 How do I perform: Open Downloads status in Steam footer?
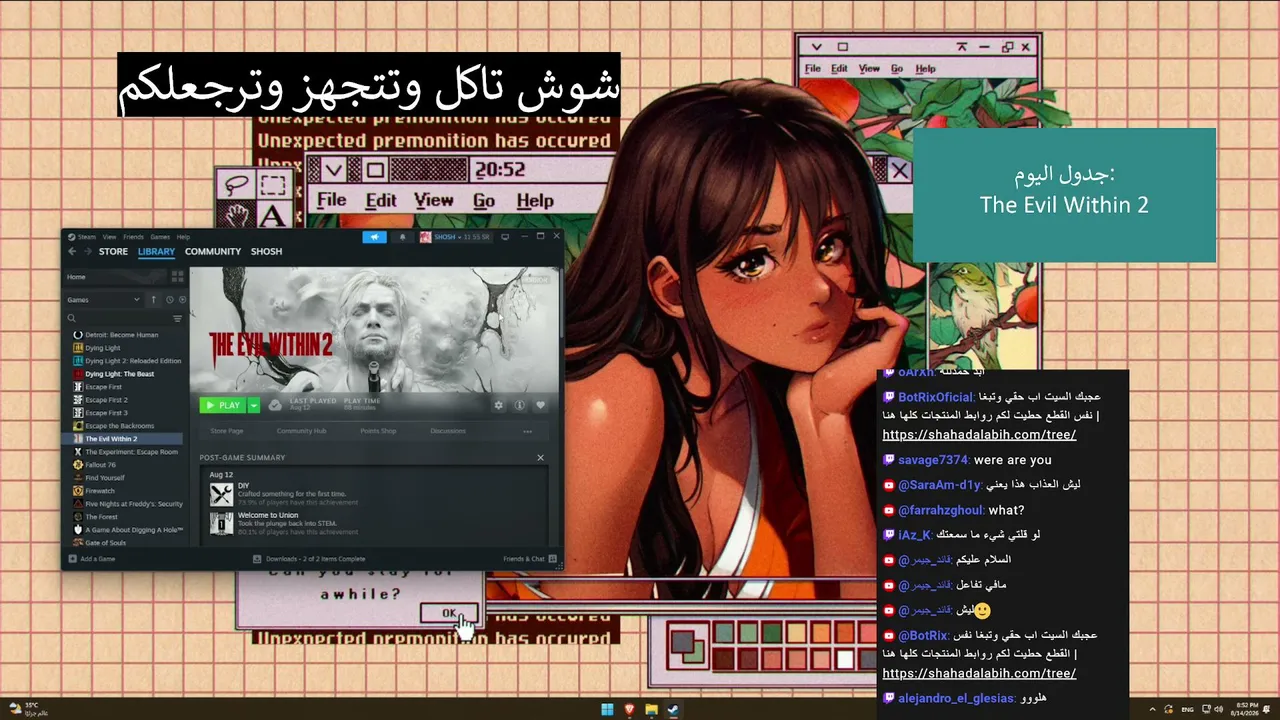309,559
